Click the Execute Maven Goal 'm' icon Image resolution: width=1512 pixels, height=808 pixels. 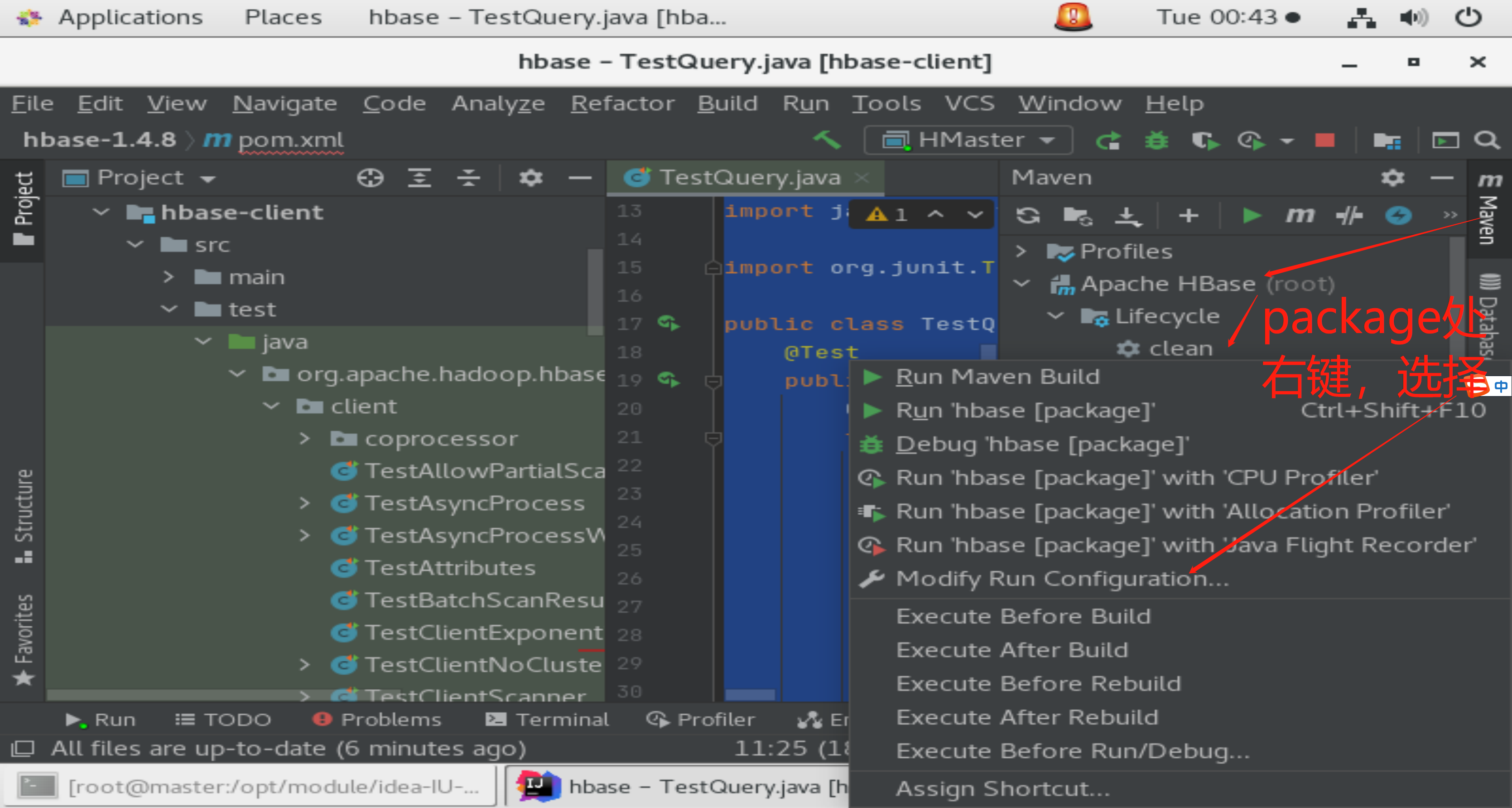tap(1300, 216)
